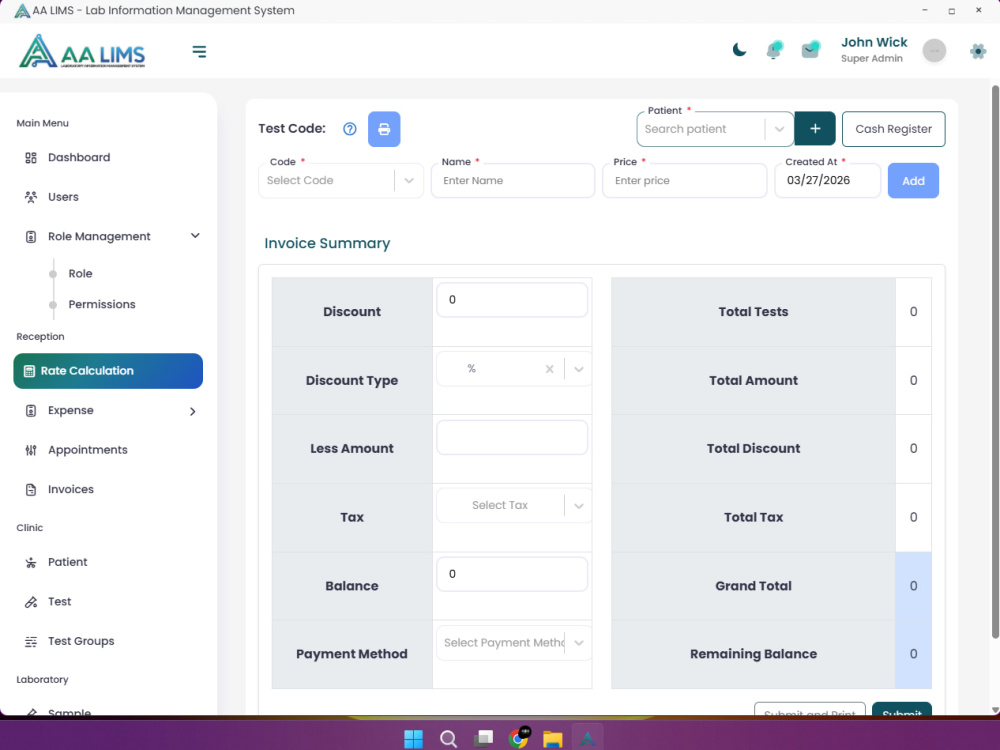Click the Users people icon

click(31, 197)
